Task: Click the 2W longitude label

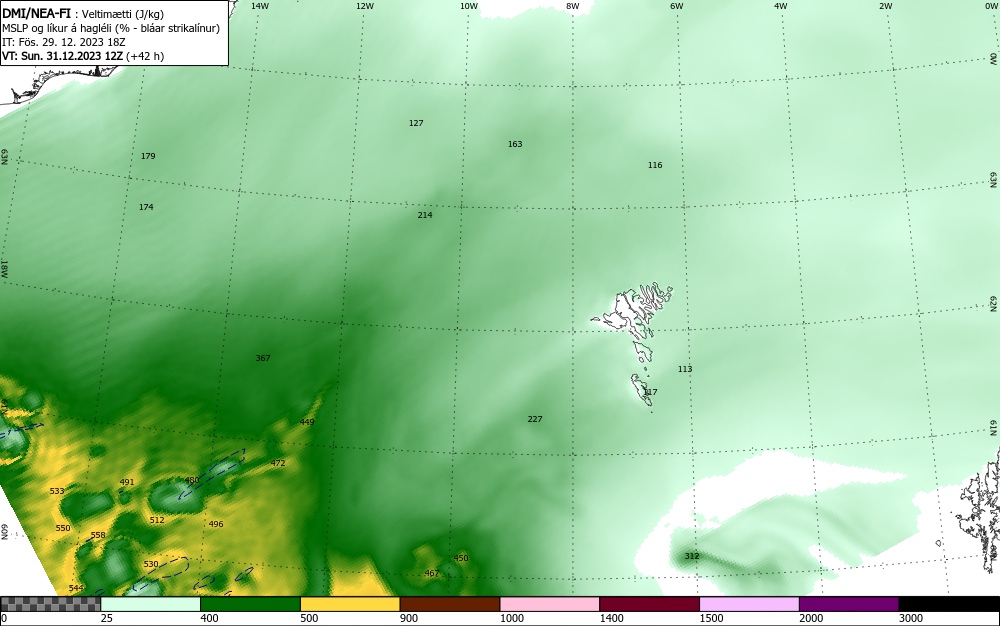Action: pos(885,6)
